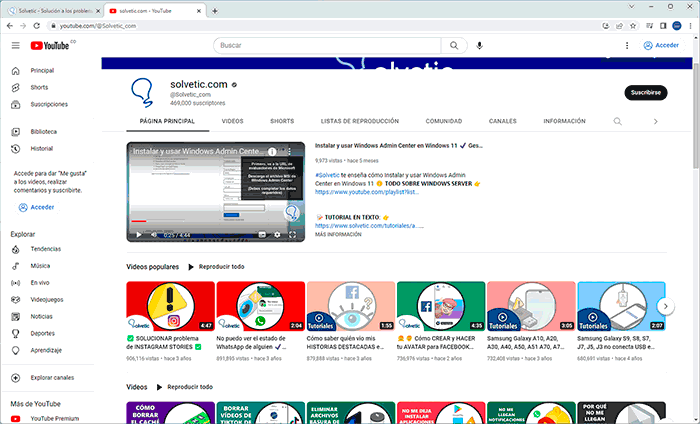Open the solvetic.com/tutoriales link
The width and height of the screenshot is (700, 424).
tap(369, 226)
